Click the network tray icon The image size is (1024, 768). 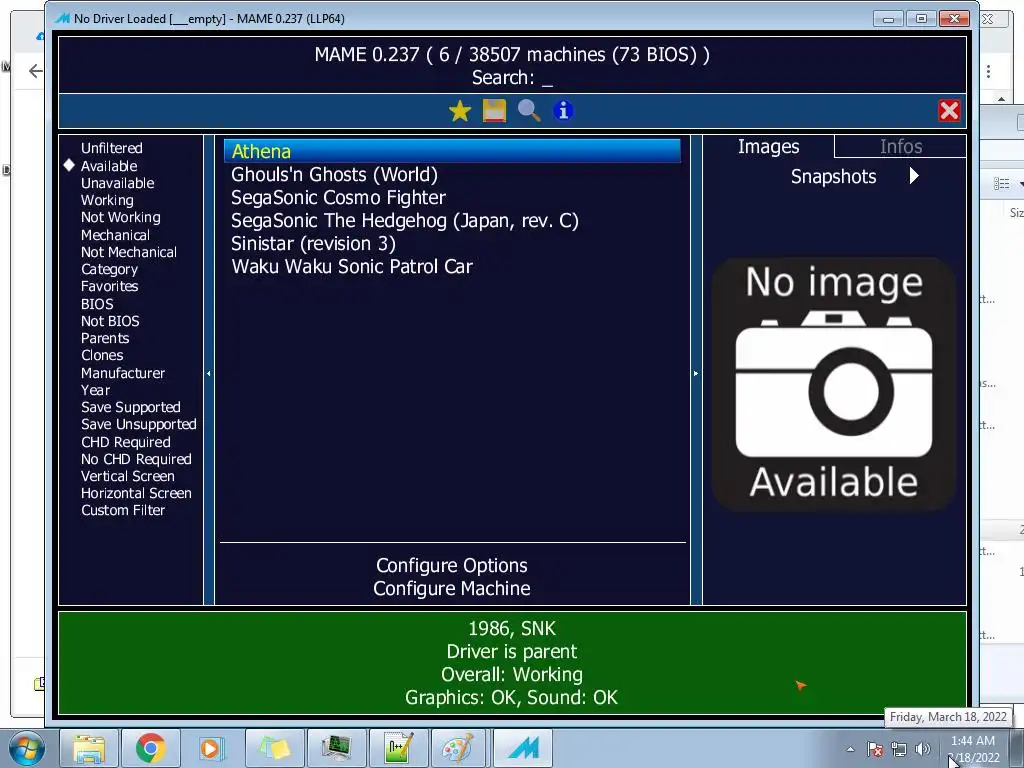[x=899, y=749]
